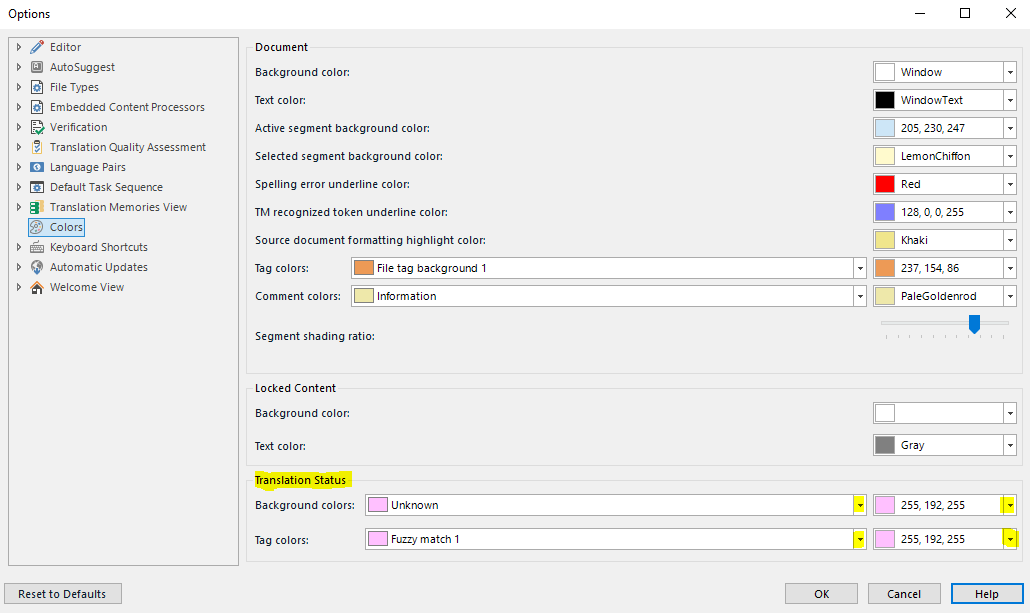
Task: Click the Translation Quality Assessment icon
Action: point(37,147)
